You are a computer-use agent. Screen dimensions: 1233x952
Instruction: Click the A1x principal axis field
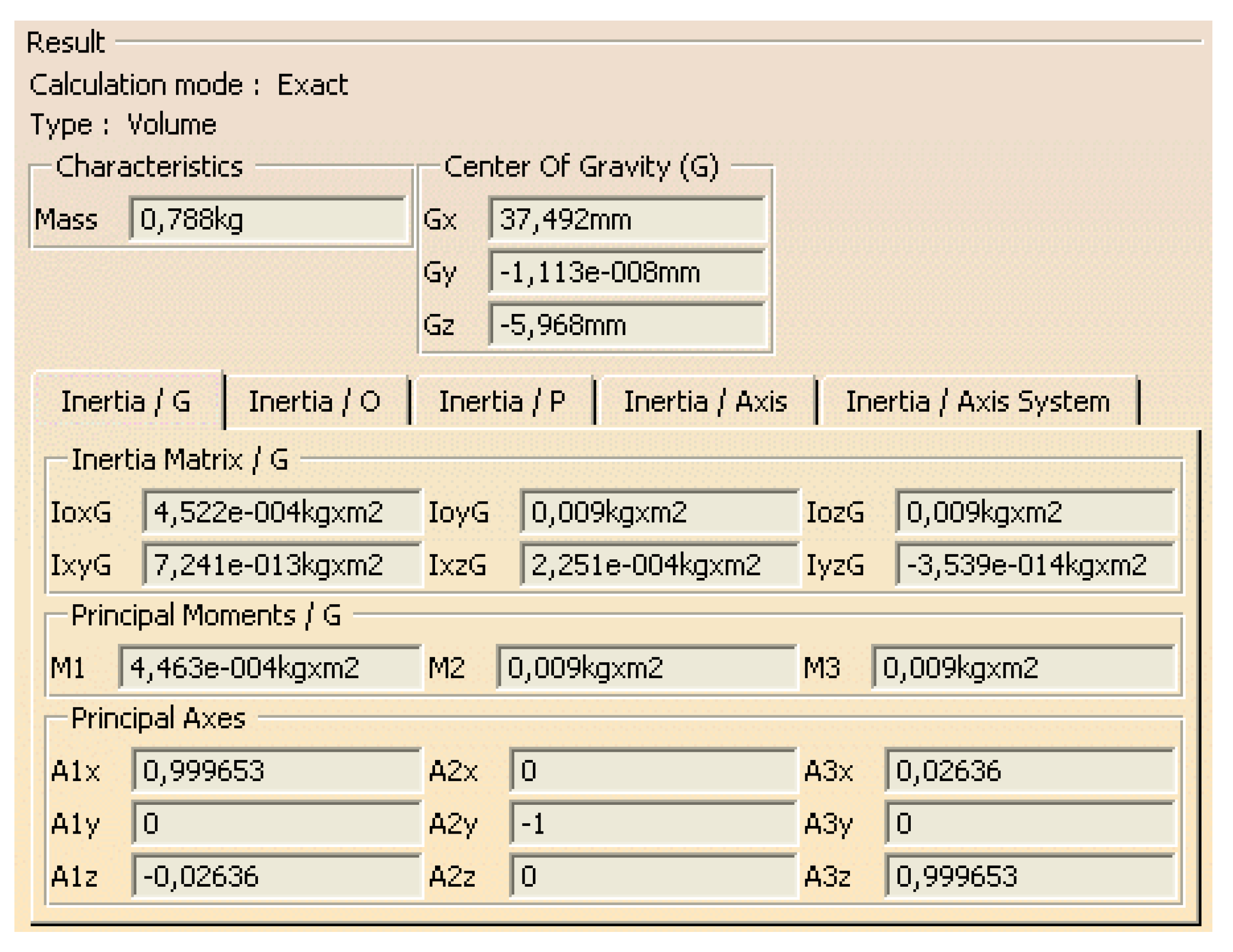point(276,771)
